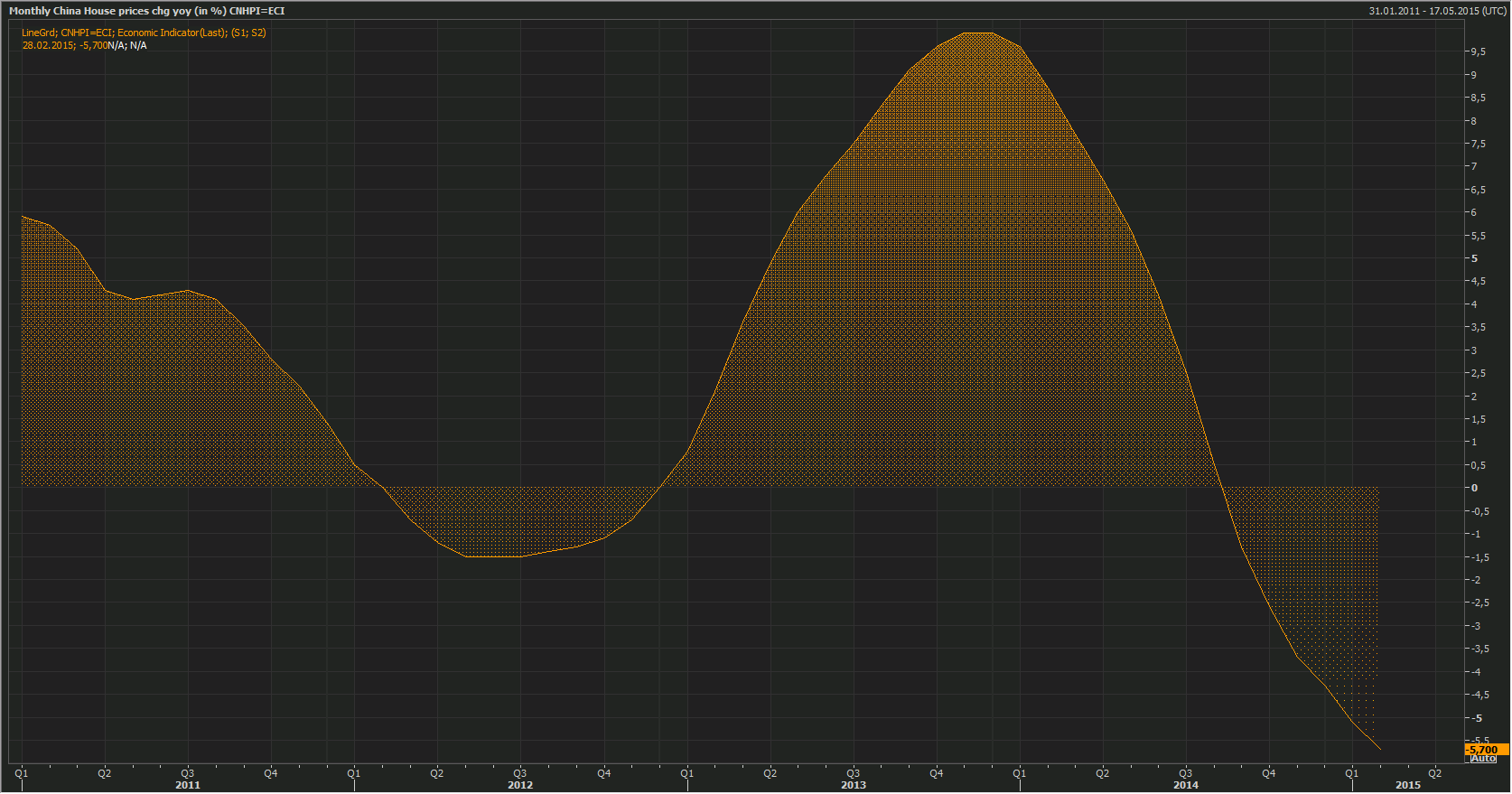
Task: Click the 2013 year label on time axis
Action: (854, 785)
